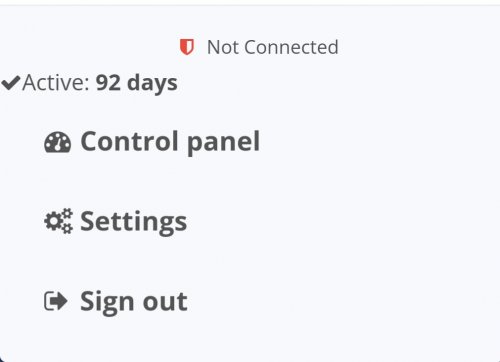Open the Settings menu entry
The image size is (500, 362).
pos(116,222)
